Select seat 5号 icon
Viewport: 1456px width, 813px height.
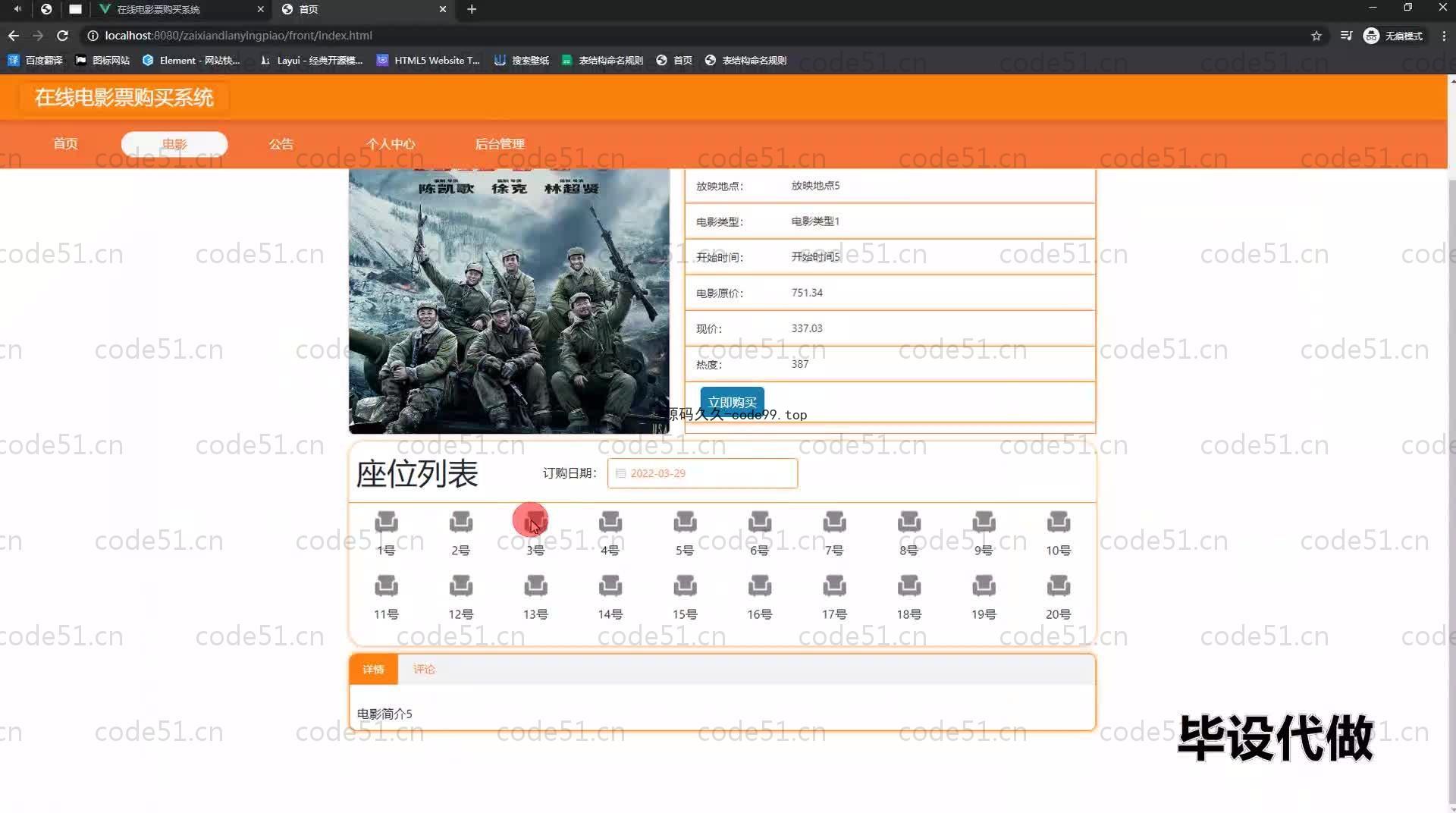pyautogui.click(x=685, y=522)
